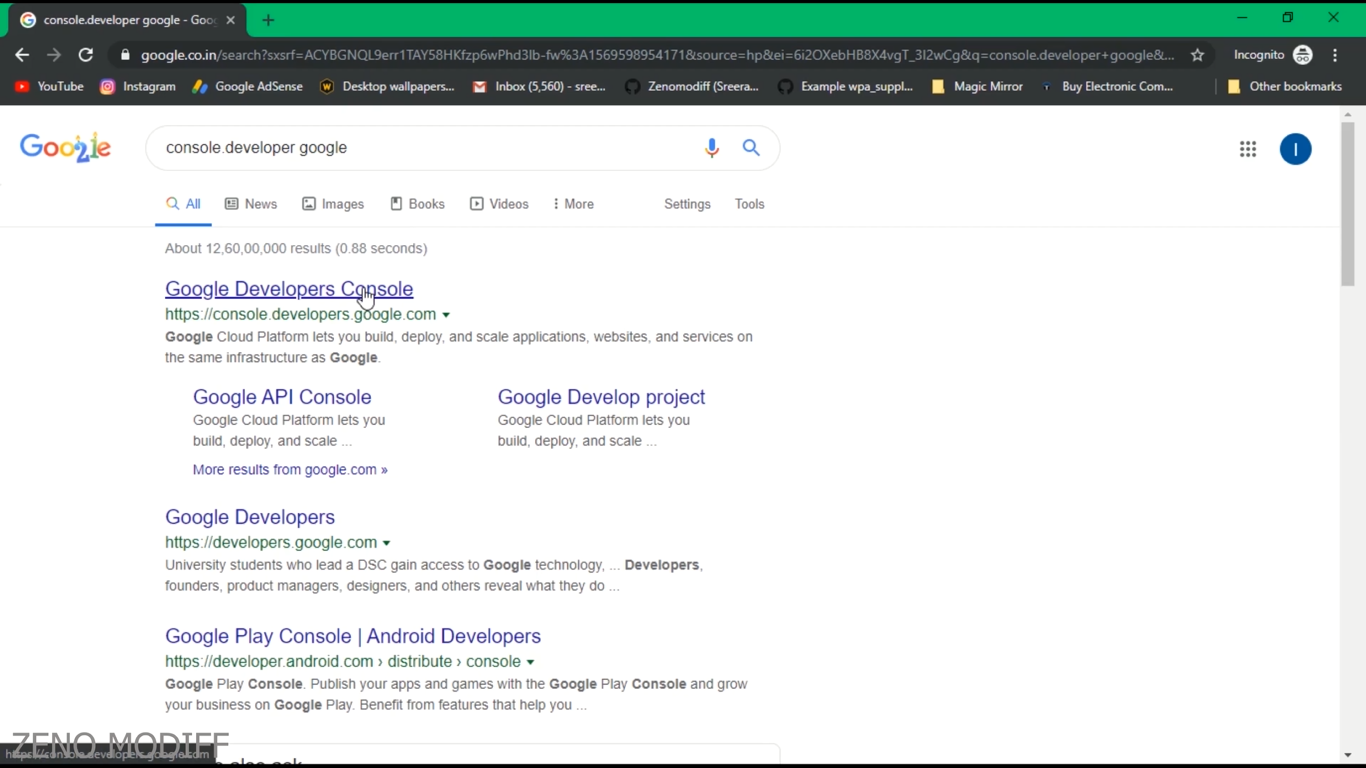Open a new tab with the plus button
Viewport: 1366px width, 768px height.
(x=268, y=20)
